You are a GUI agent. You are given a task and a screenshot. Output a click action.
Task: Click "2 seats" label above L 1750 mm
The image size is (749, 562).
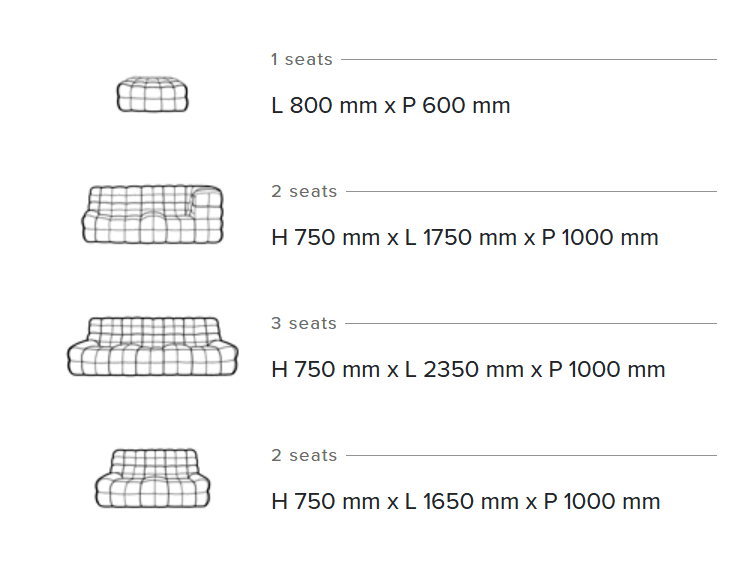tap(304, 192)
